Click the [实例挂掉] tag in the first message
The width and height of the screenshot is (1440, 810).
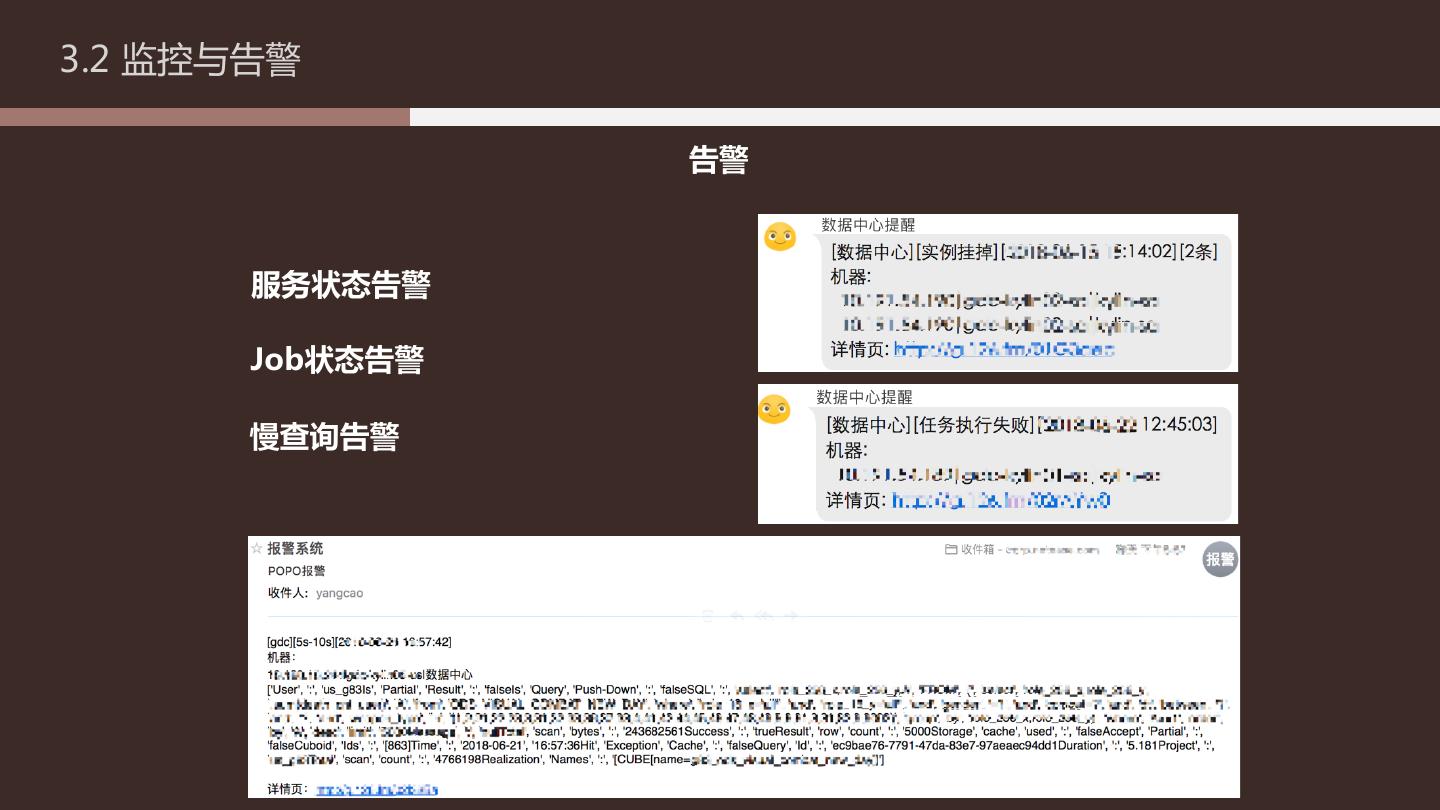pyautogui.click(x=957, y=252)
